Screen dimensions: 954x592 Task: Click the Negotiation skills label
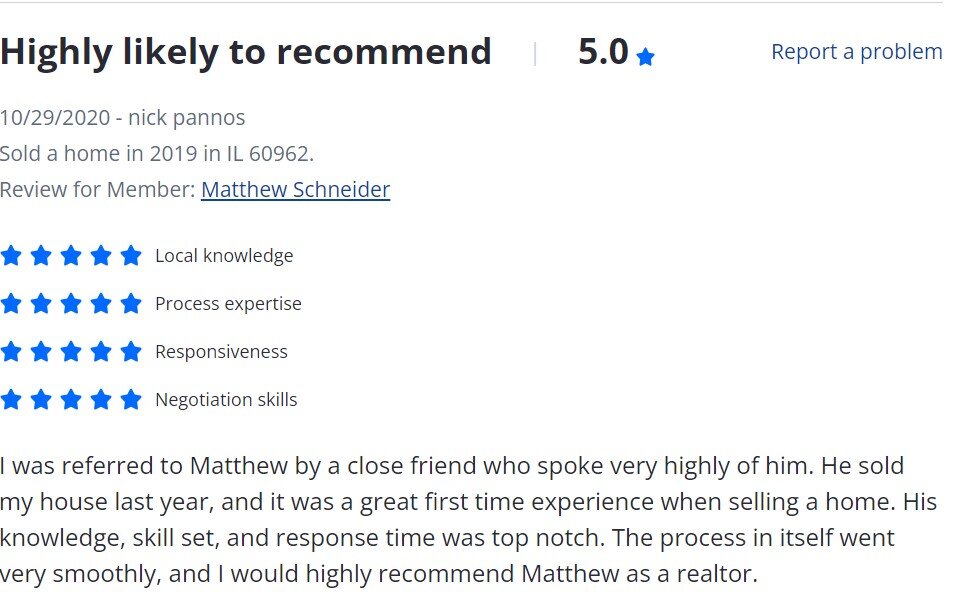click(x=226, y=400)
